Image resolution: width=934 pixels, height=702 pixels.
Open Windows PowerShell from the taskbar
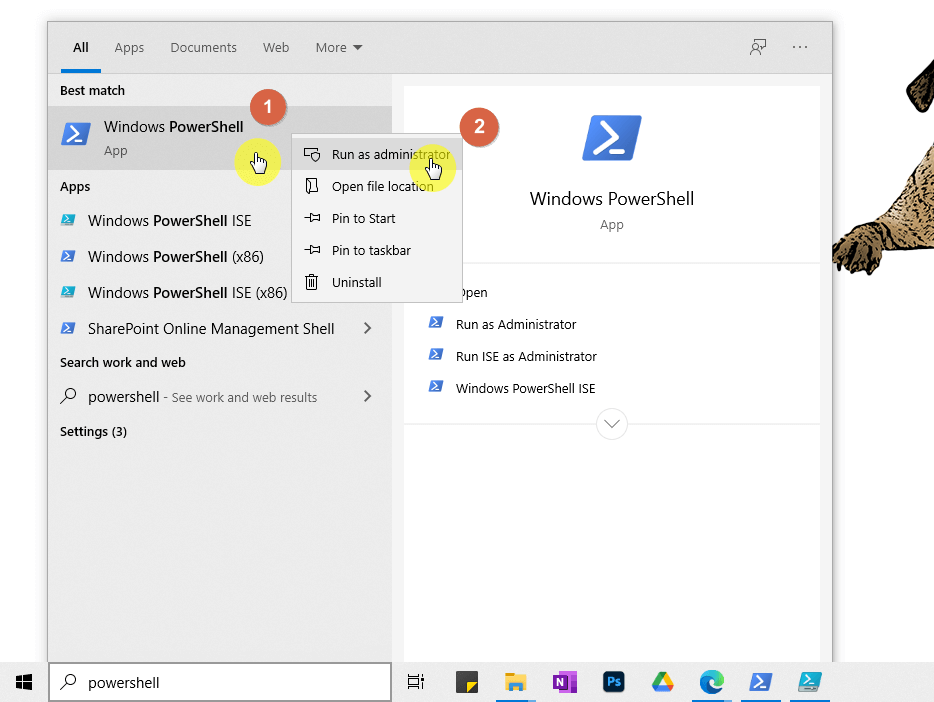[761, 682]
